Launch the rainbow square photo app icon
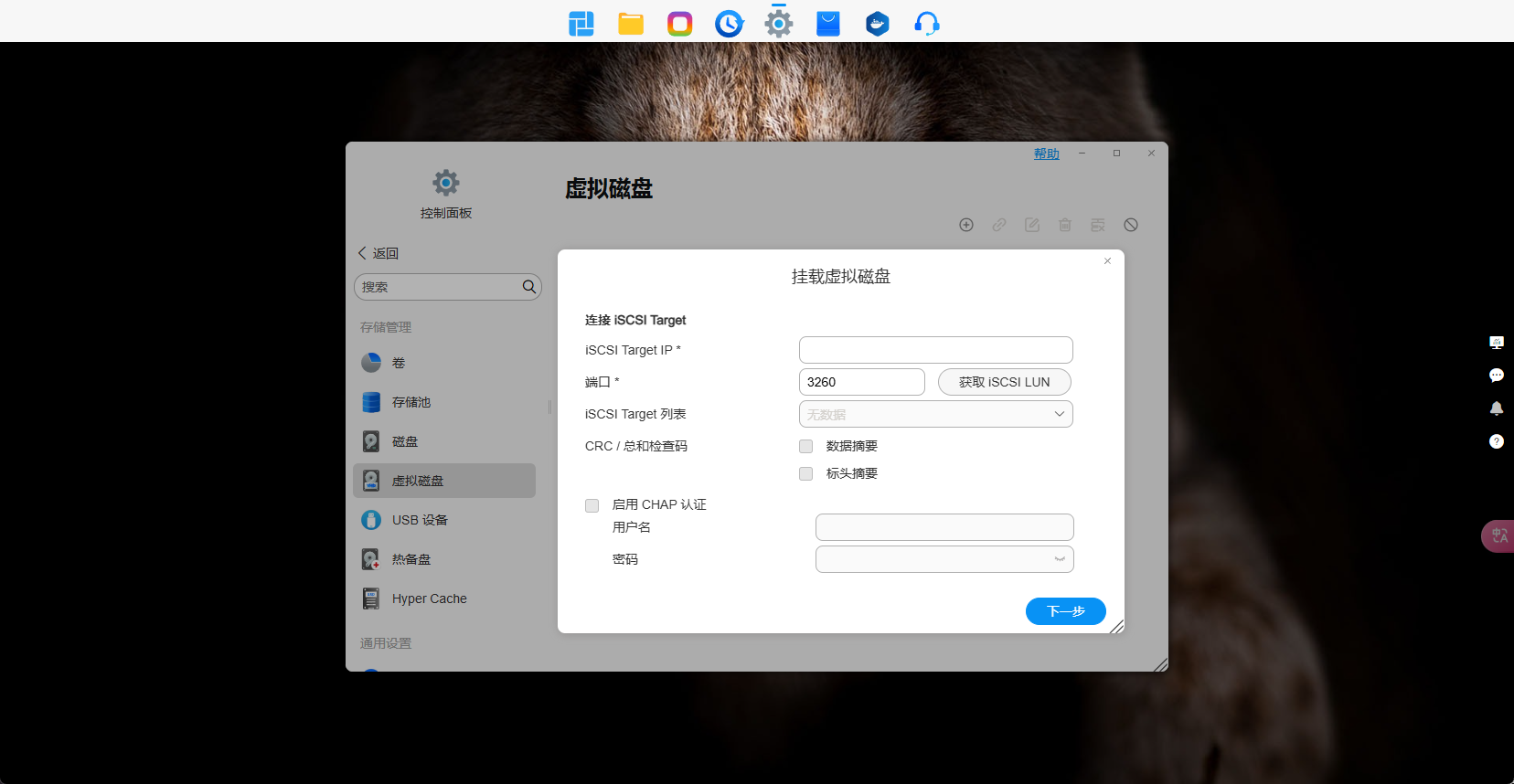Viewport: 1514px width, 784px height. (x=680, y=24)
